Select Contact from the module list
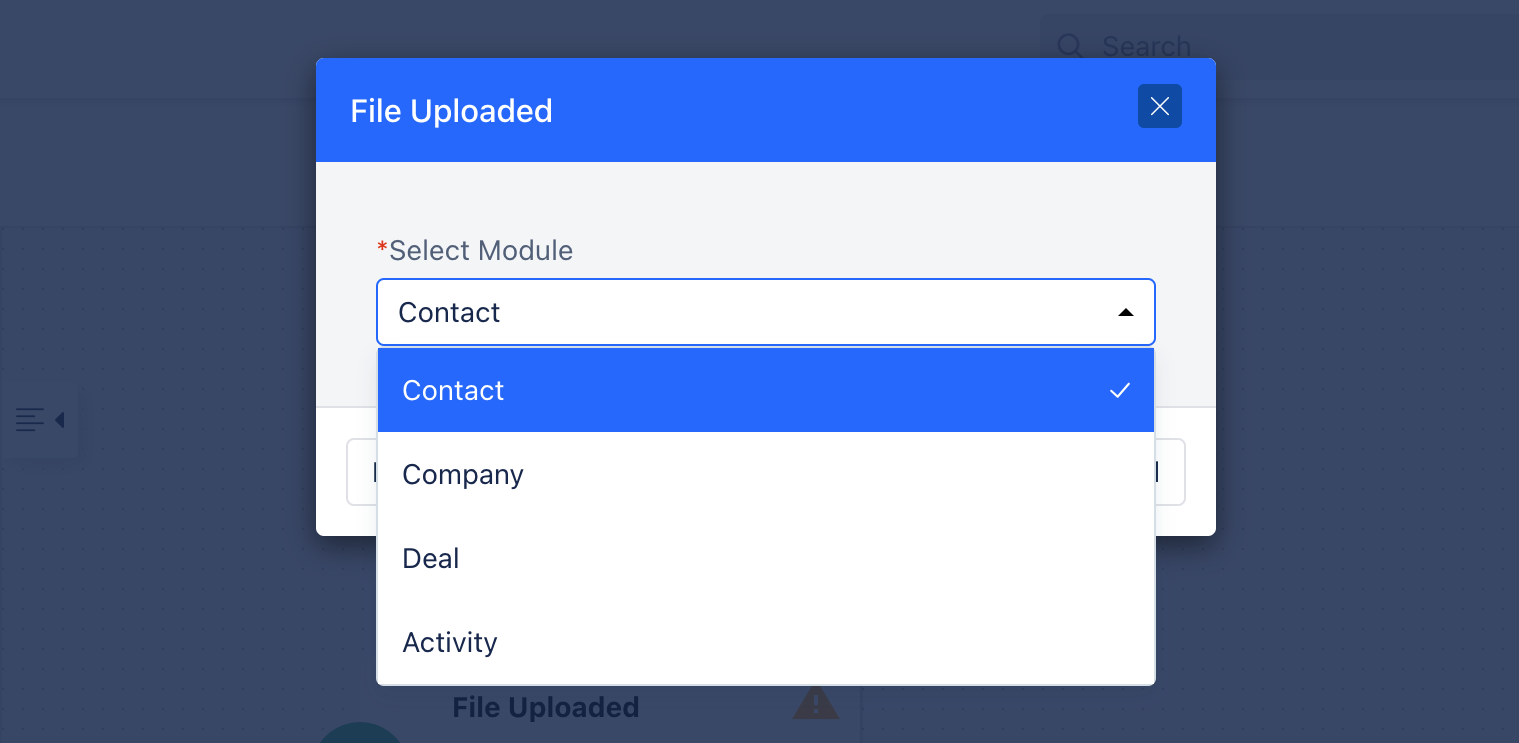The width and height of the screenshot is (1519, 743). pos(766,390)
